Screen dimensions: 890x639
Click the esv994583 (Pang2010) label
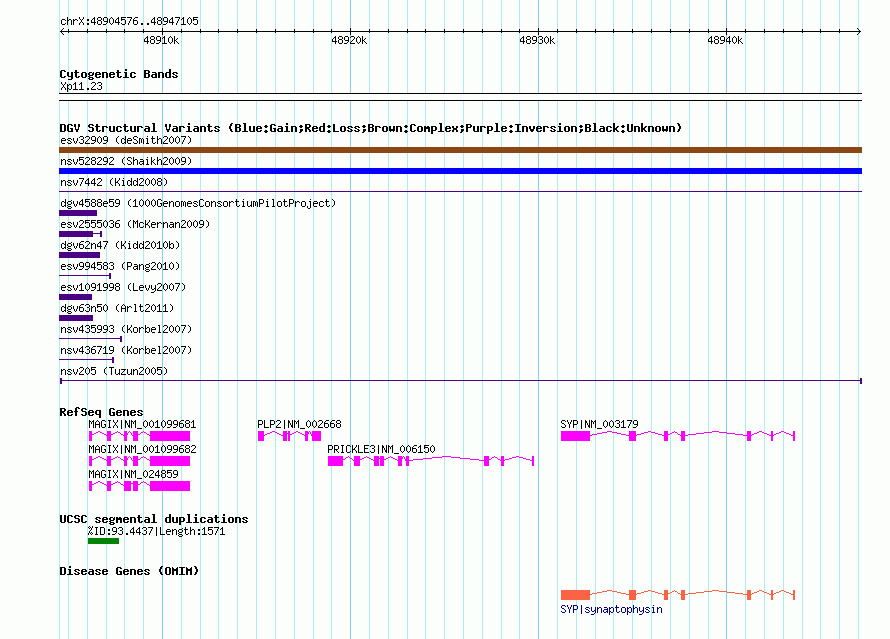pos(120,266)
